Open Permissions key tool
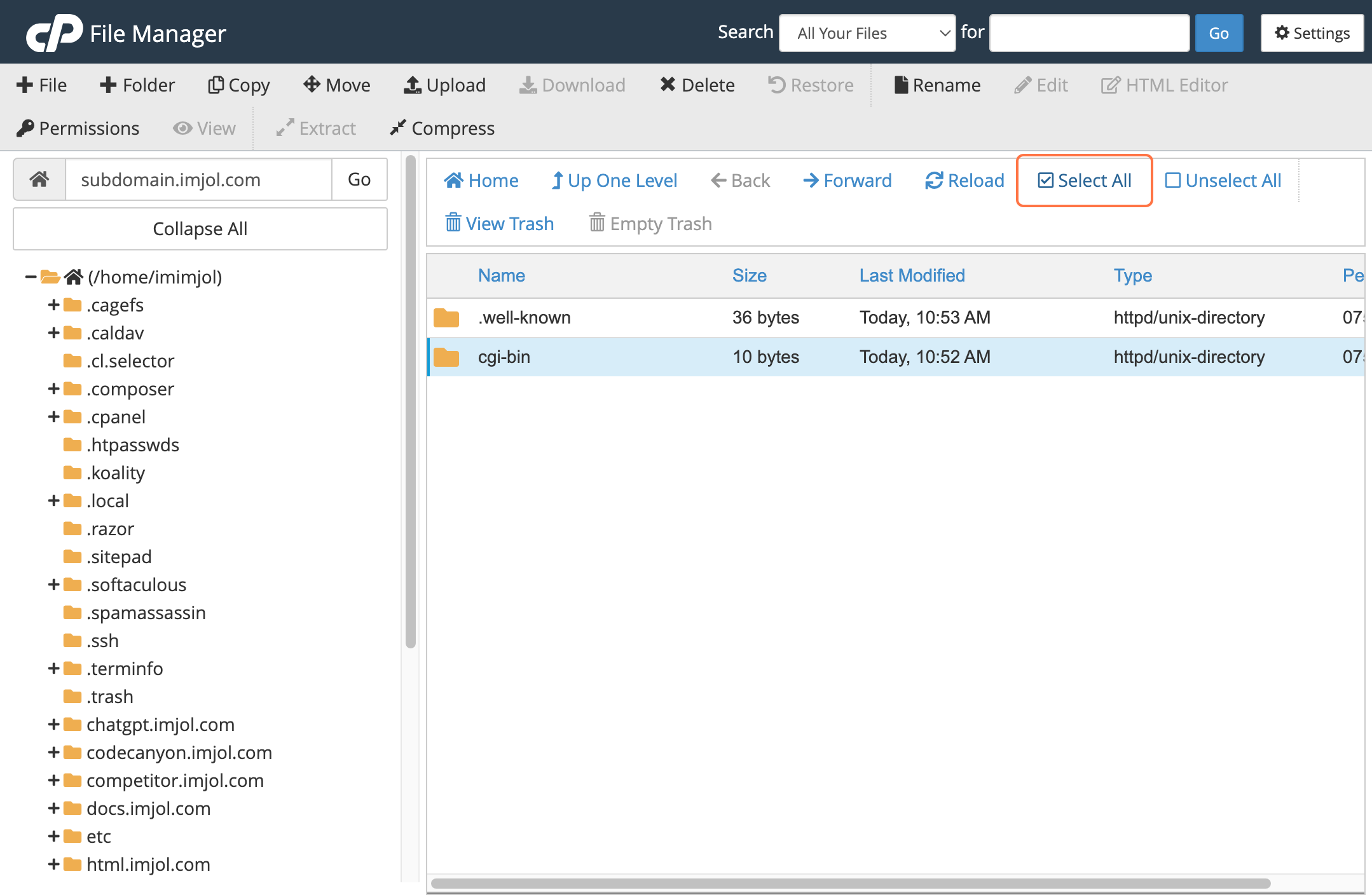Screen dimensions: 1372x895 pos(78,128)
